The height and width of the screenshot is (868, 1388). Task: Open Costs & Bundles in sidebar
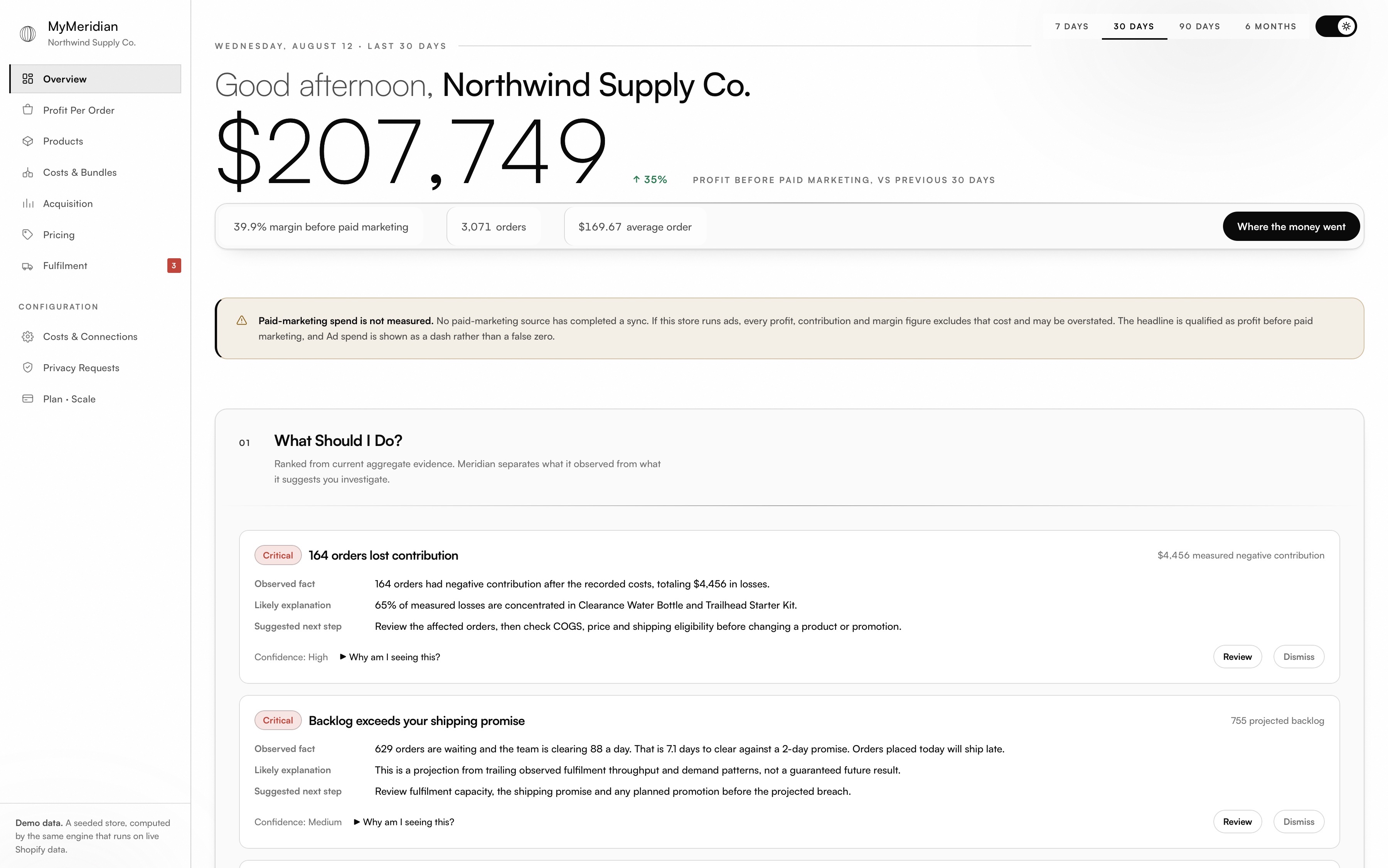(95, 172)
